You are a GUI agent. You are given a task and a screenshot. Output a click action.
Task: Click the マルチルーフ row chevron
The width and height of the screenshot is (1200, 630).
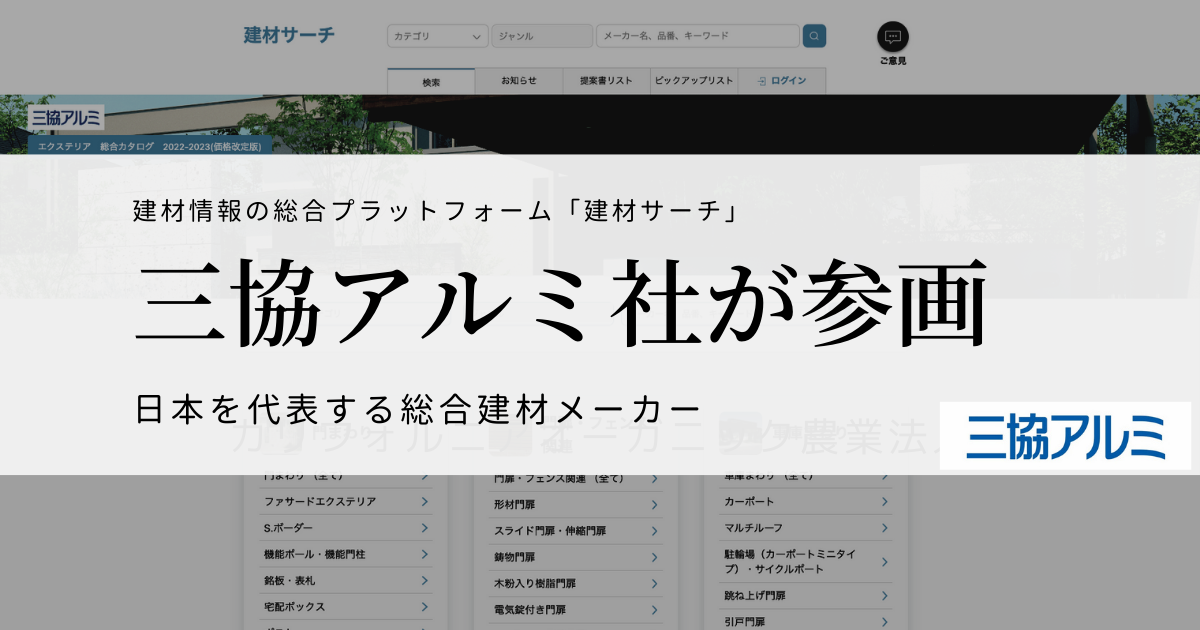point(885,527)
